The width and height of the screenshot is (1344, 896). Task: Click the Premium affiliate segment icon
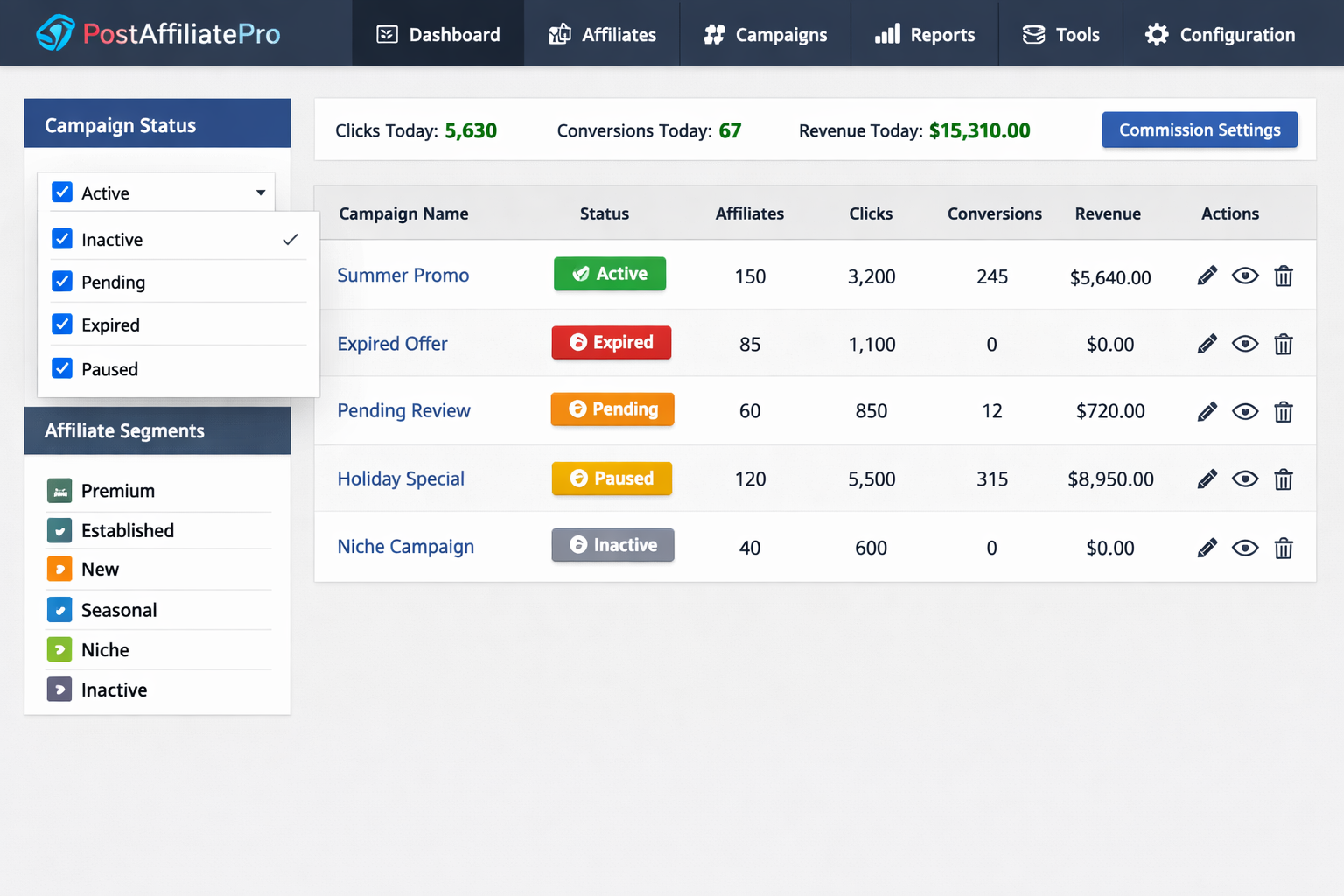click(x=59, y=491)
